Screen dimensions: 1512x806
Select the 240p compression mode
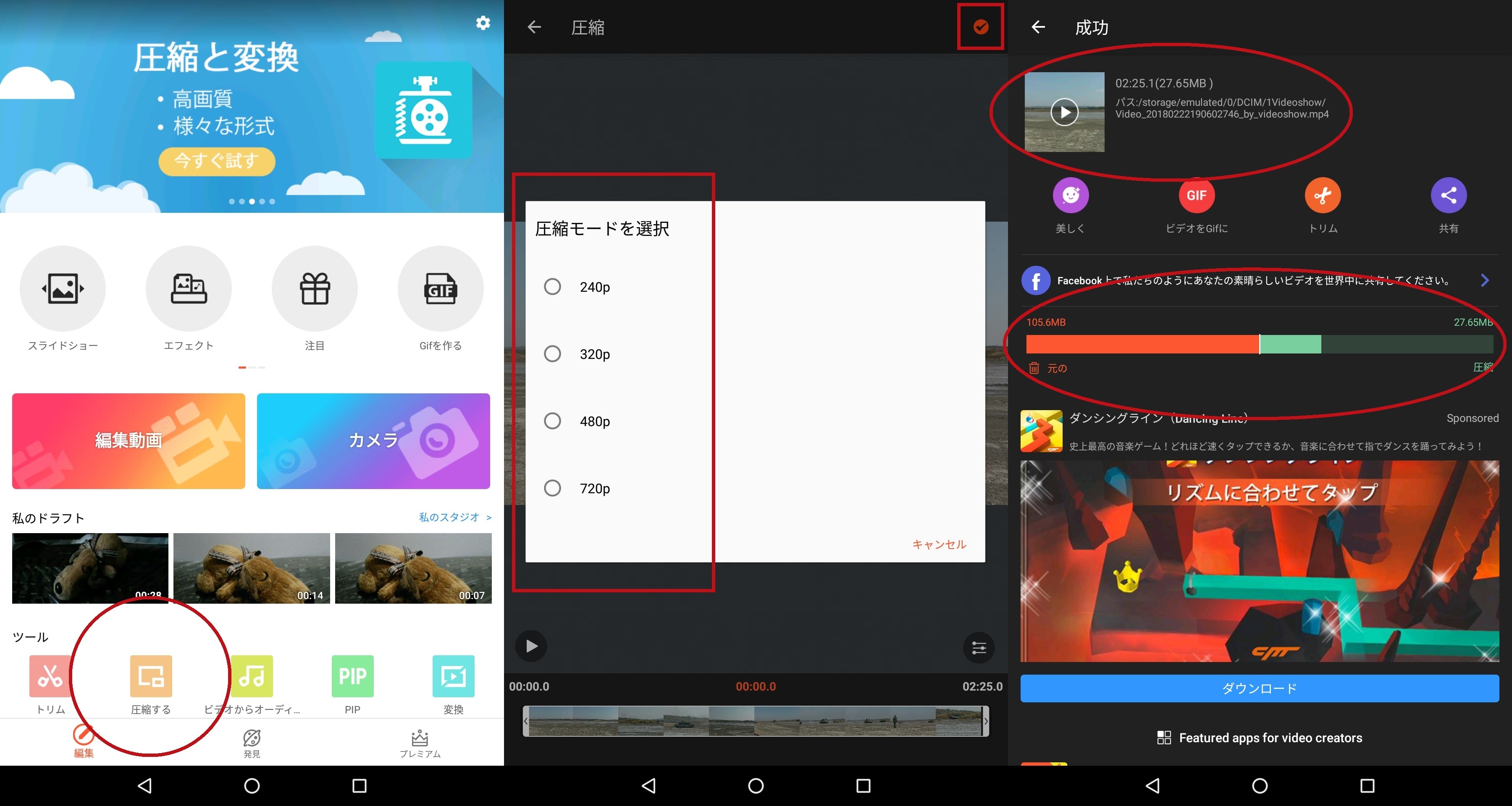(x=552, y=287)
